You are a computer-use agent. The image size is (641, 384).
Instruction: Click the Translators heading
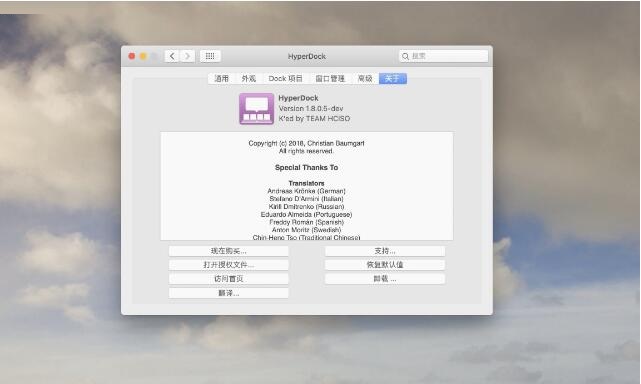point(306,183)
